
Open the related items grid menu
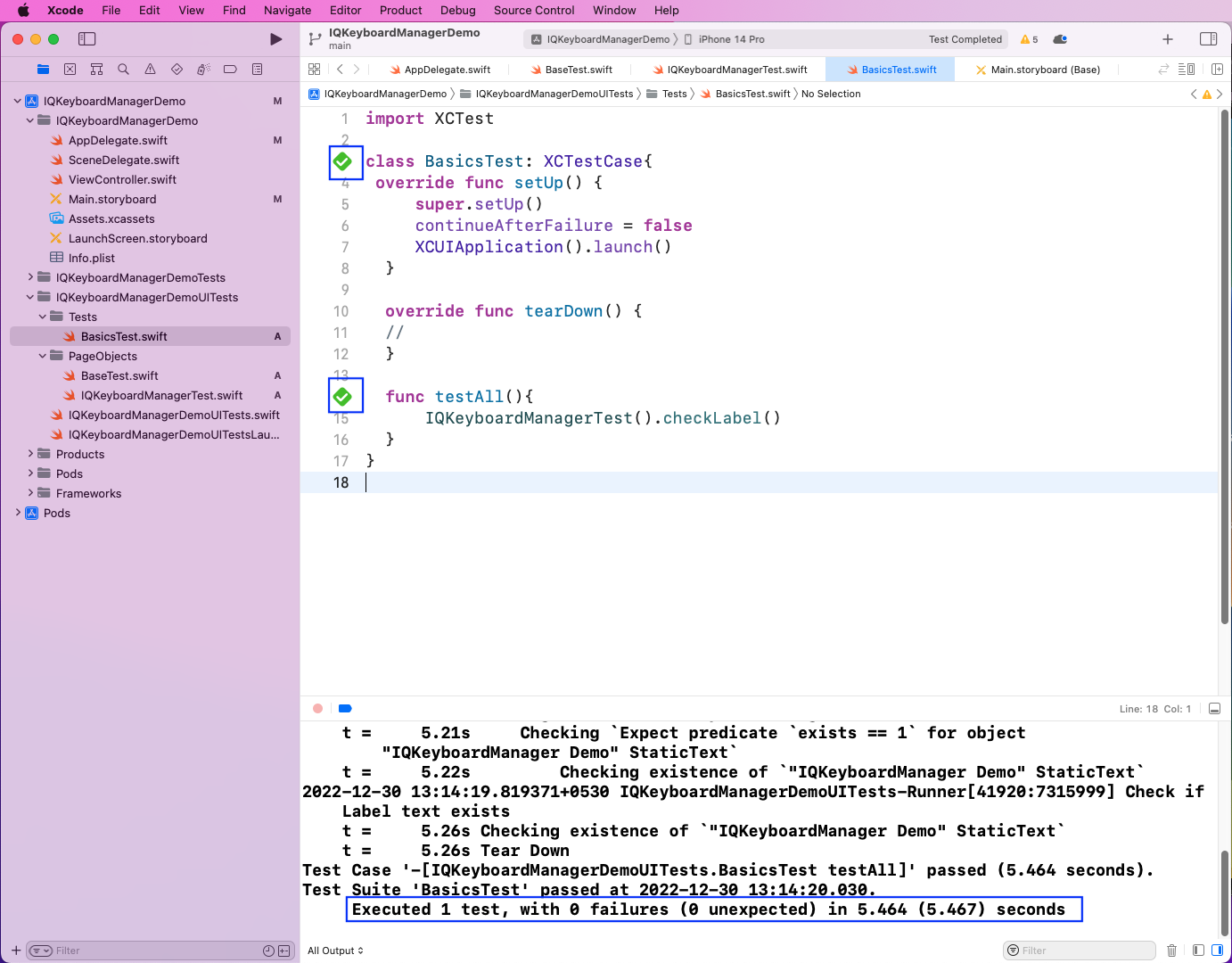pos(314,70)
